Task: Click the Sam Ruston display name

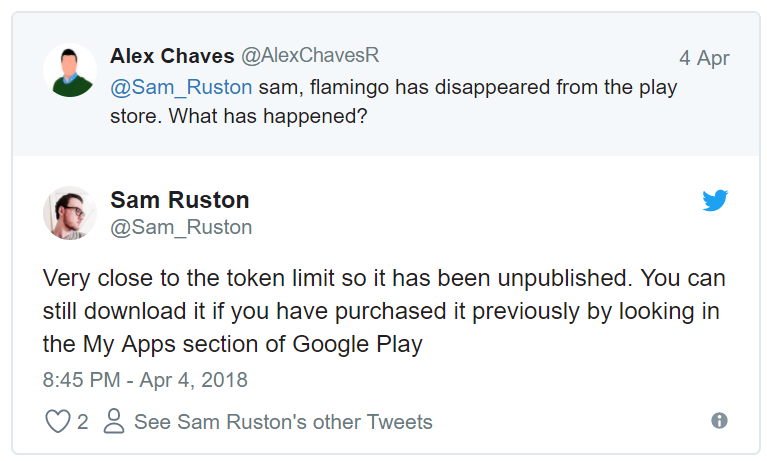Action: (180, 199)
